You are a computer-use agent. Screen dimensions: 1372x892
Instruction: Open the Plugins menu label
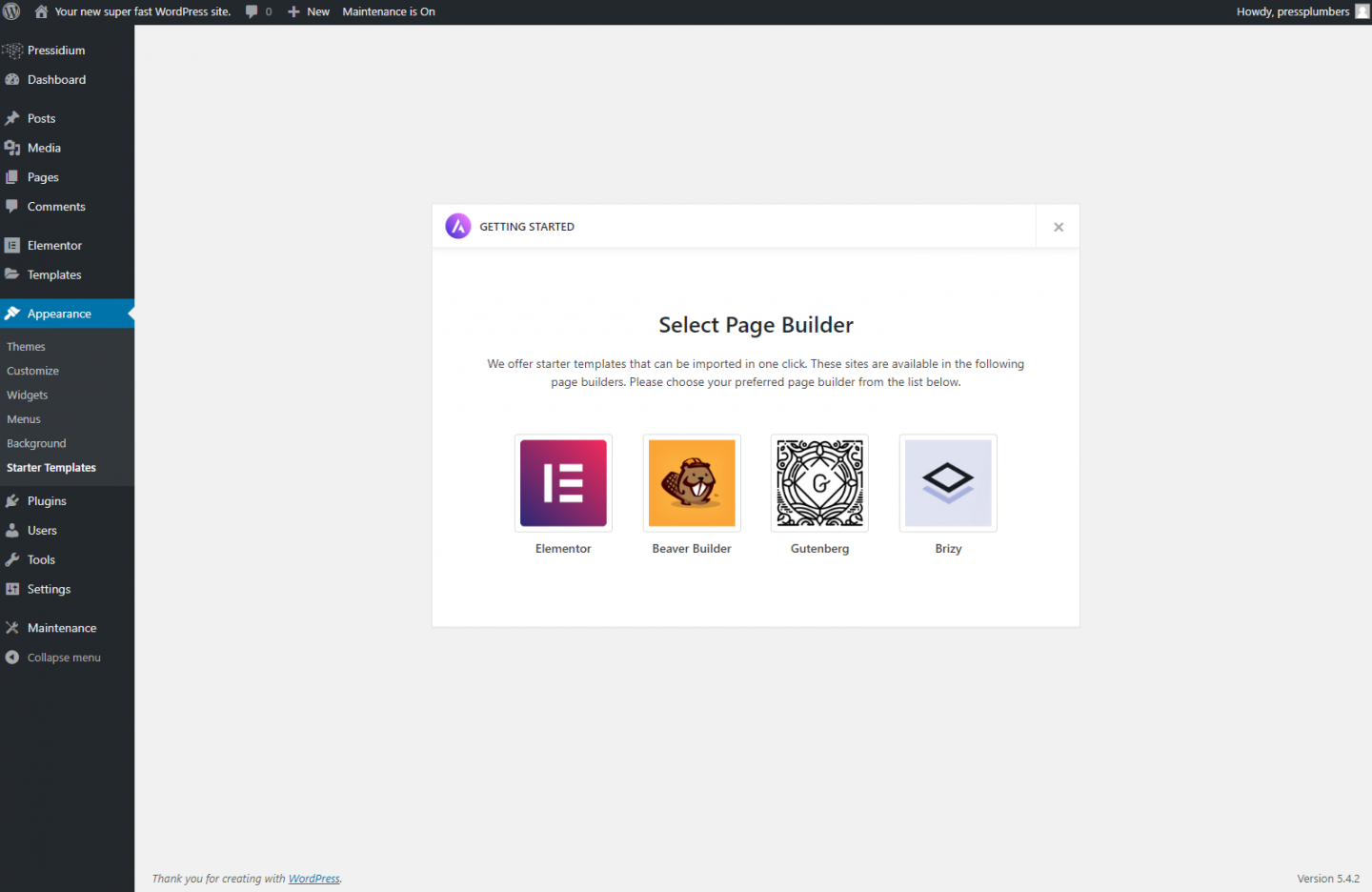point(47,501)
